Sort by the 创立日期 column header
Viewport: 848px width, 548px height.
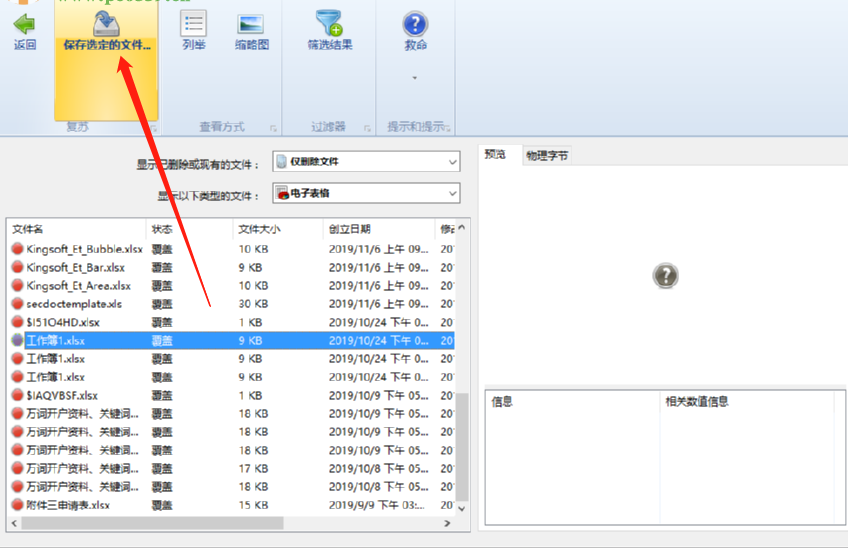[x=349, y=229]
